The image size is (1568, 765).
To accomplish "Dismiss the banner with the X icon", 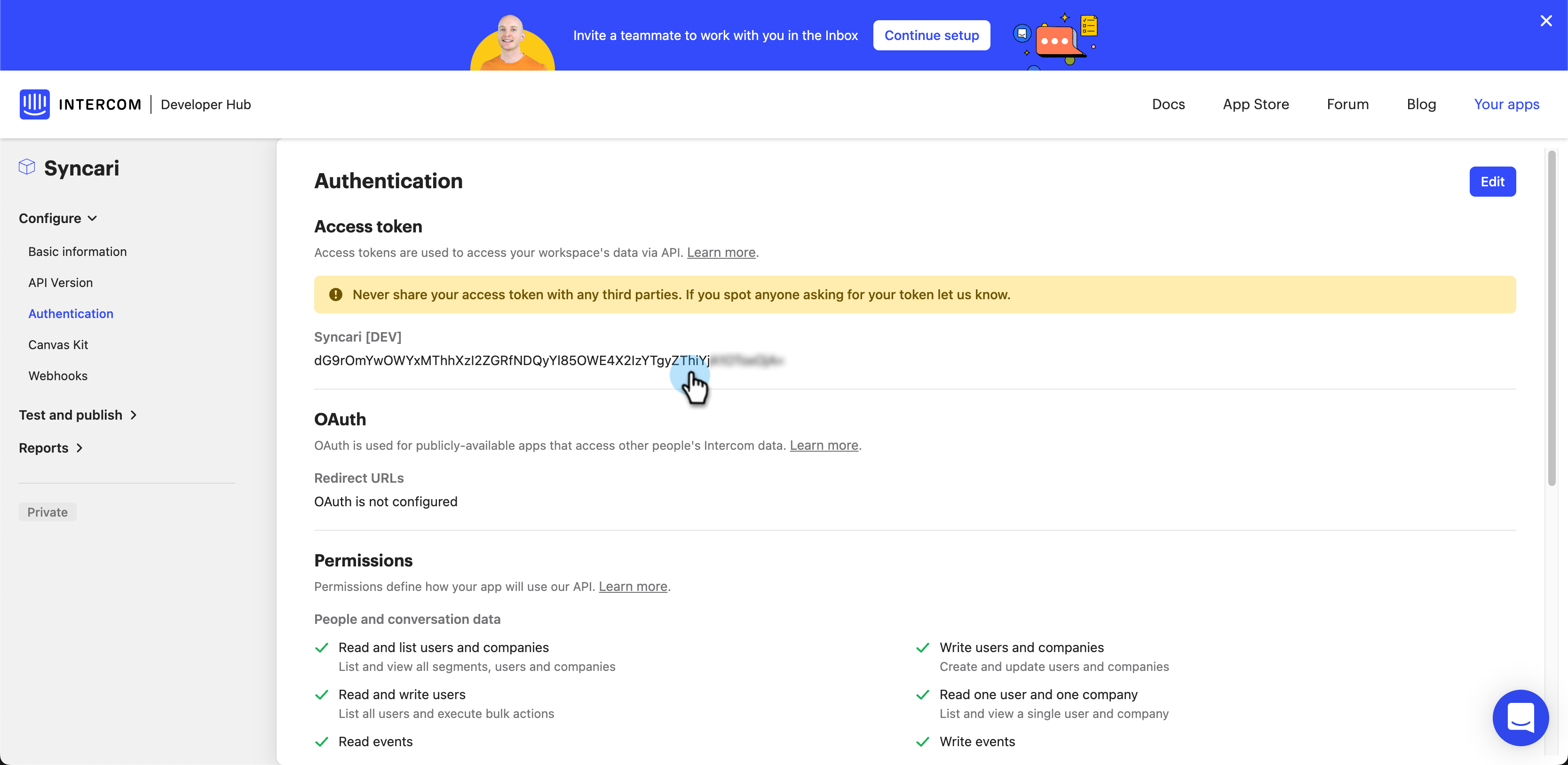I will (1545, 21).
